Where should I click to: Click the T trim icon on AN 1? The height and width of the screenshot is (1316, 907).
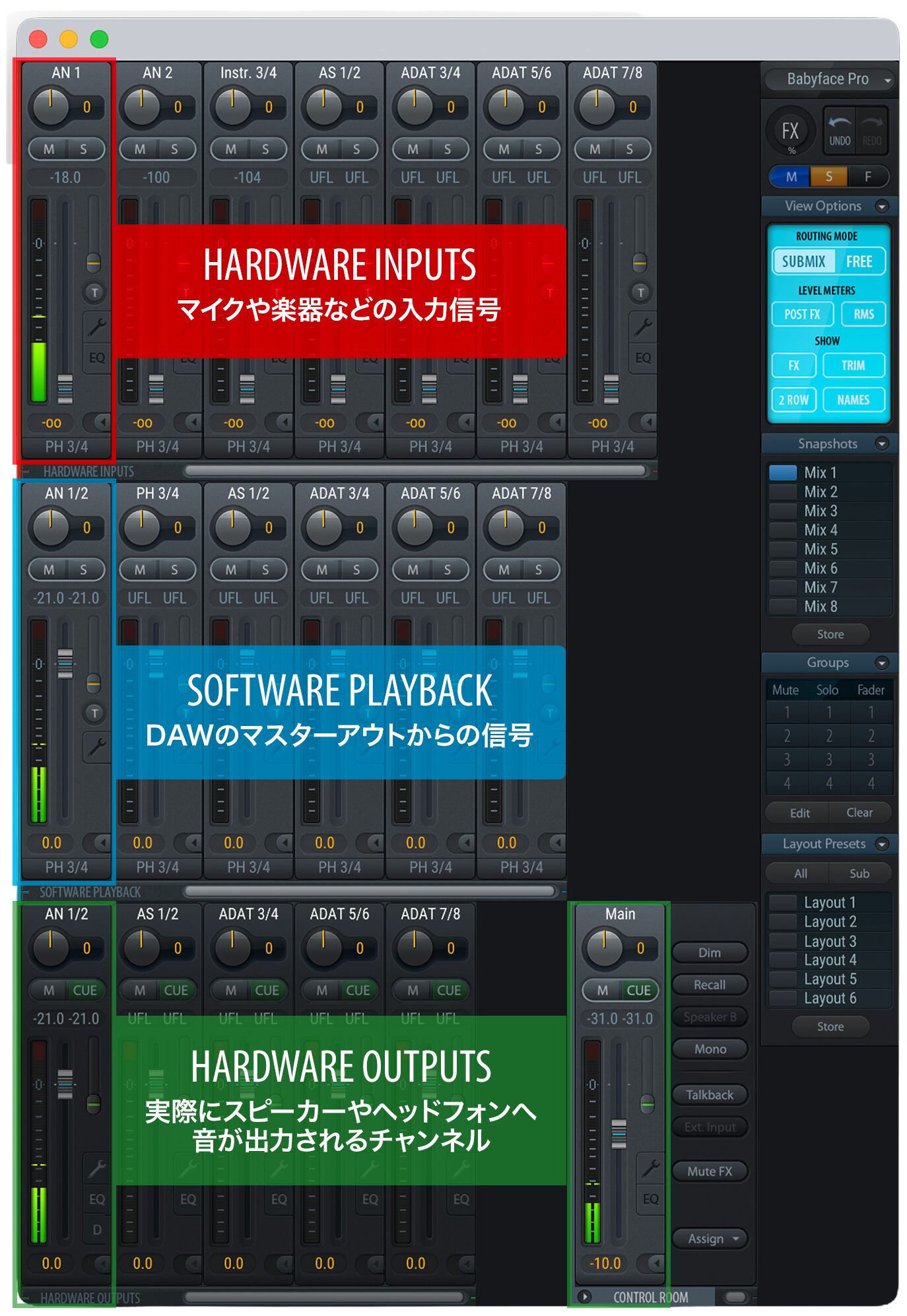point(94,292)
